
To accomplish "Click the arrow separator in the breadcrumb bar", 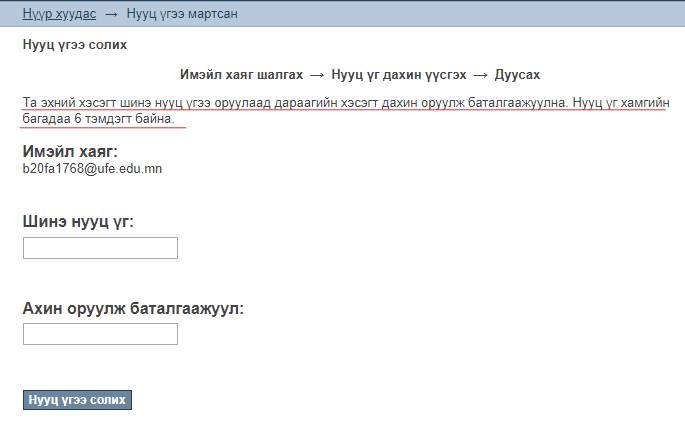I will 111,14.
